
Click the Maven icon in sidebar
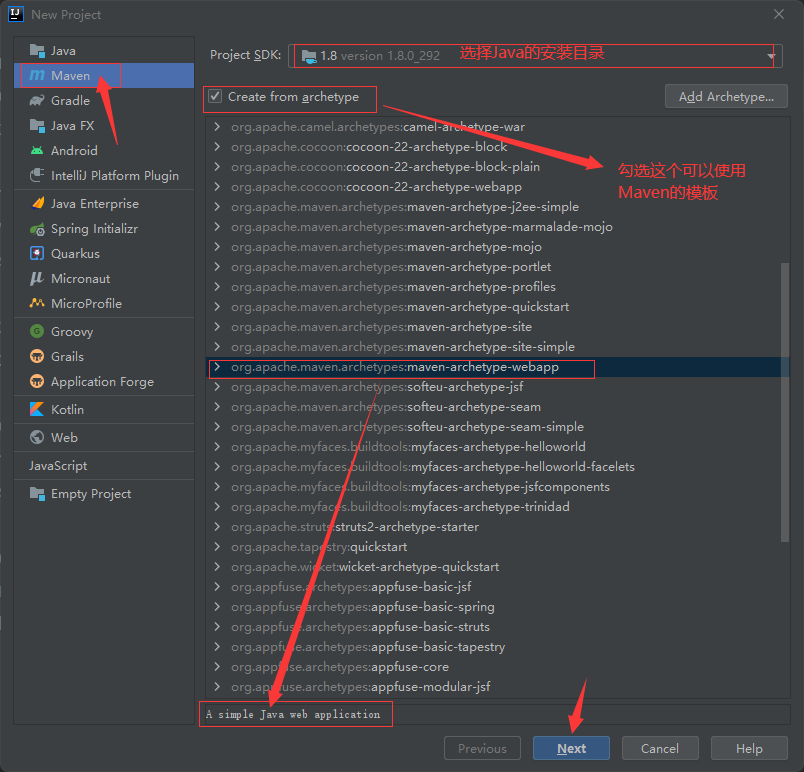(x=37, y=75)
